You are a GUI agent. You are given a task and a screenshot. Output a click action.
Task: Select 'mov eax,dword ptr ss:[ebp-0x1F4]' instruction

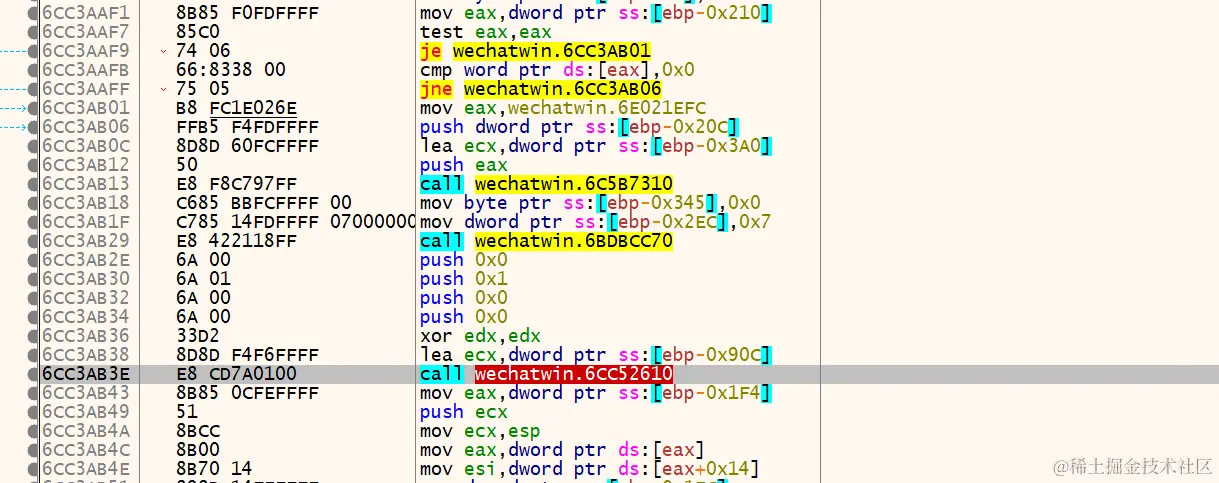click(596, 393)
